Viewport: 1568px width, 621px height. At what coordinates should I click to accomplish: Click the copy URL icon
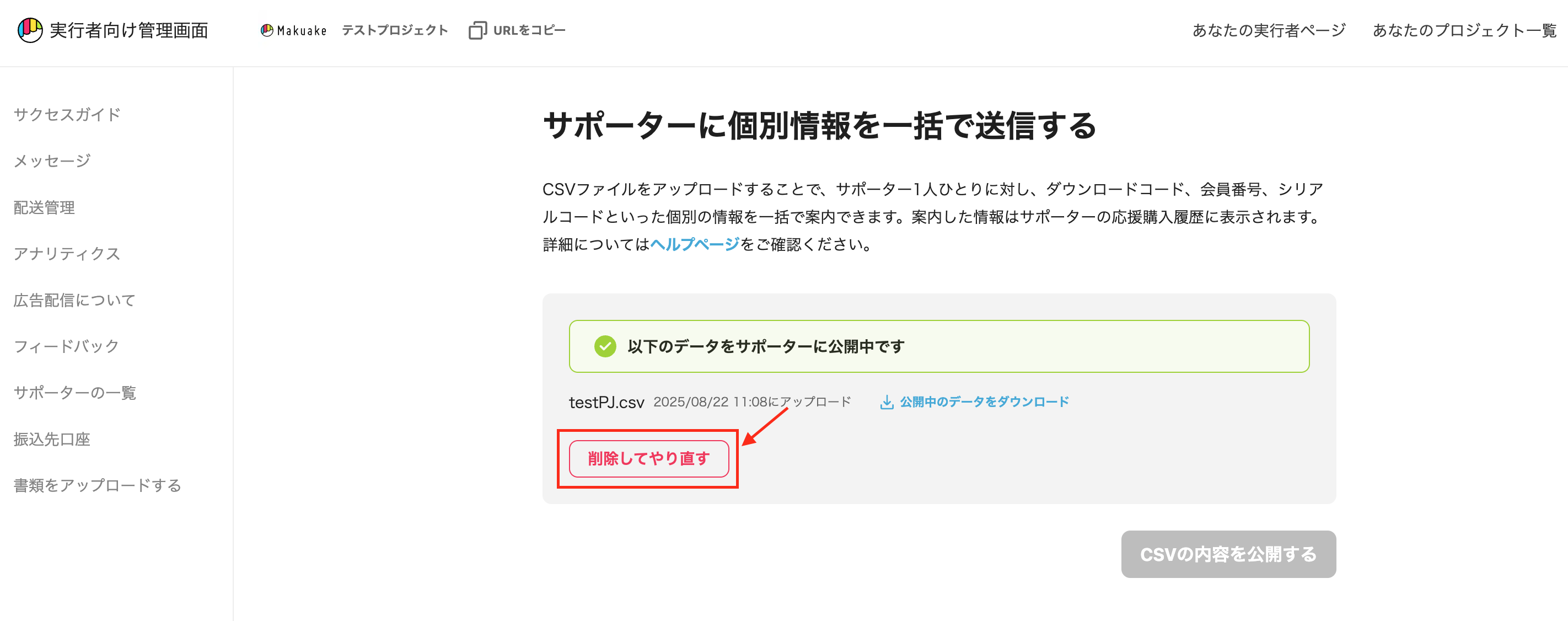pyautogui.click(x=477, y=30)
